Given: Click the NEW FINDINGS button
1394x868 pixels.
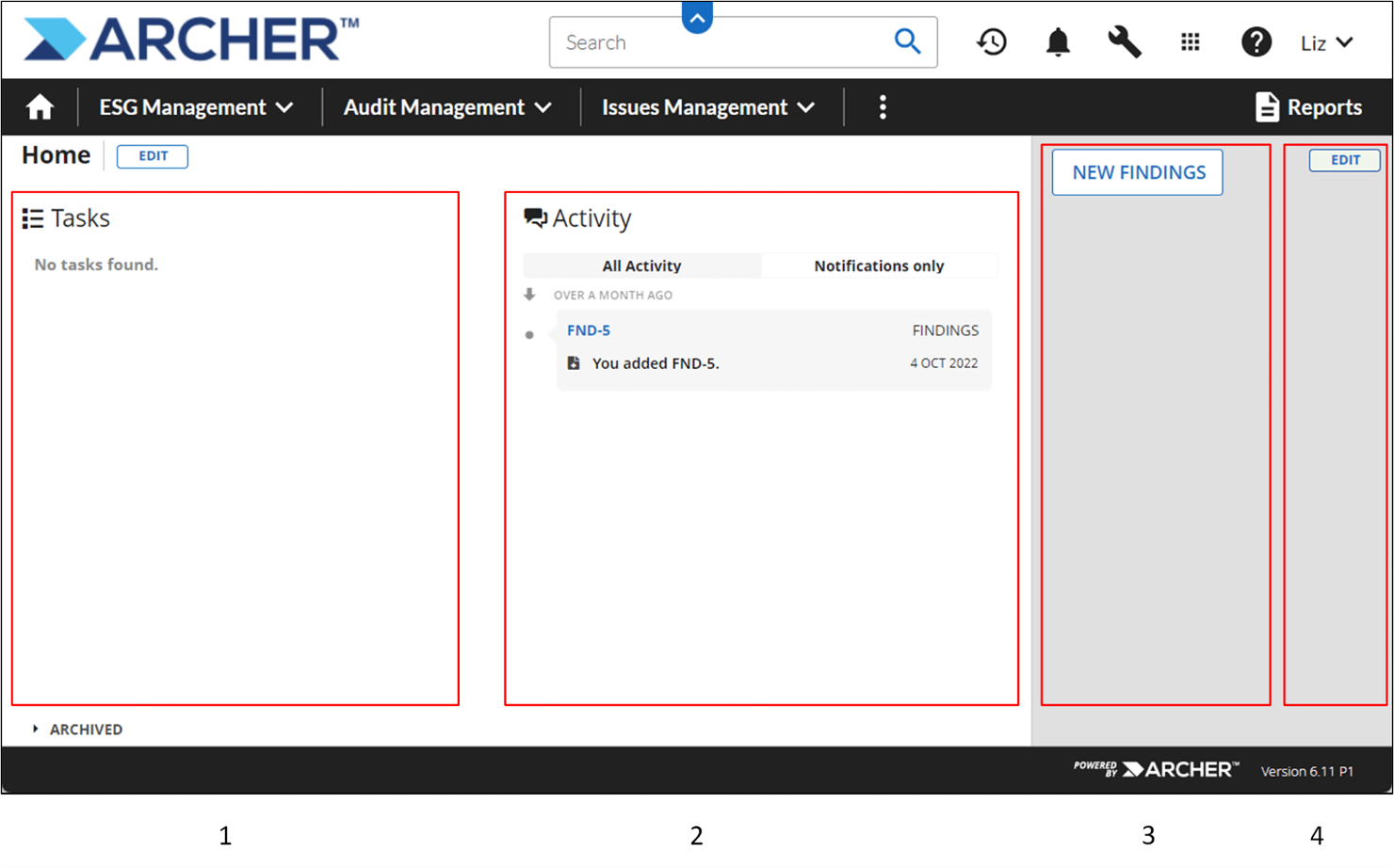Looking at the screenshot, I should [1136, 172].
